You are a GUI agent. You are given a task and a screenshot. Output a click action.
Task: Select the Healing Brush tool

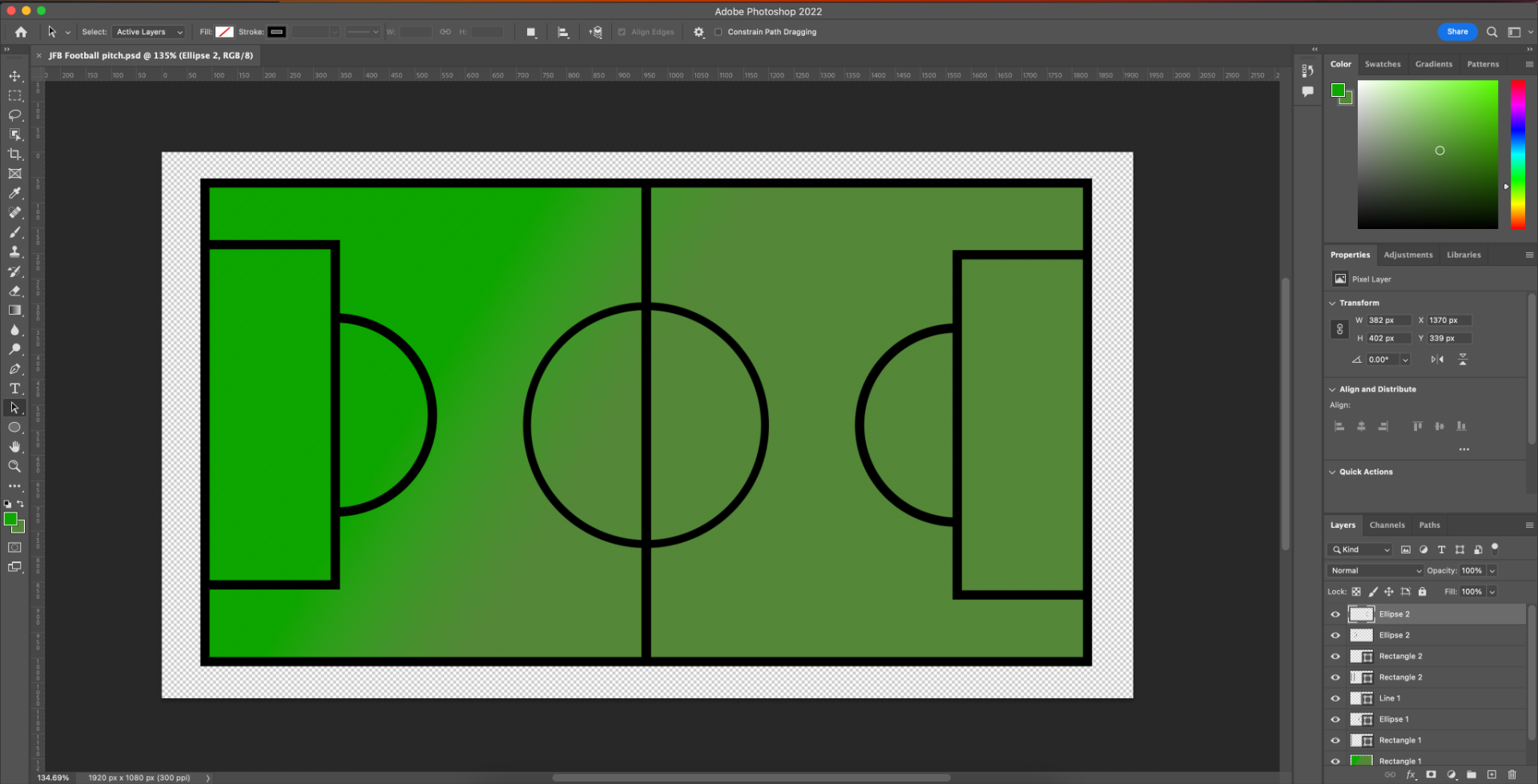[x=14, y=212]
